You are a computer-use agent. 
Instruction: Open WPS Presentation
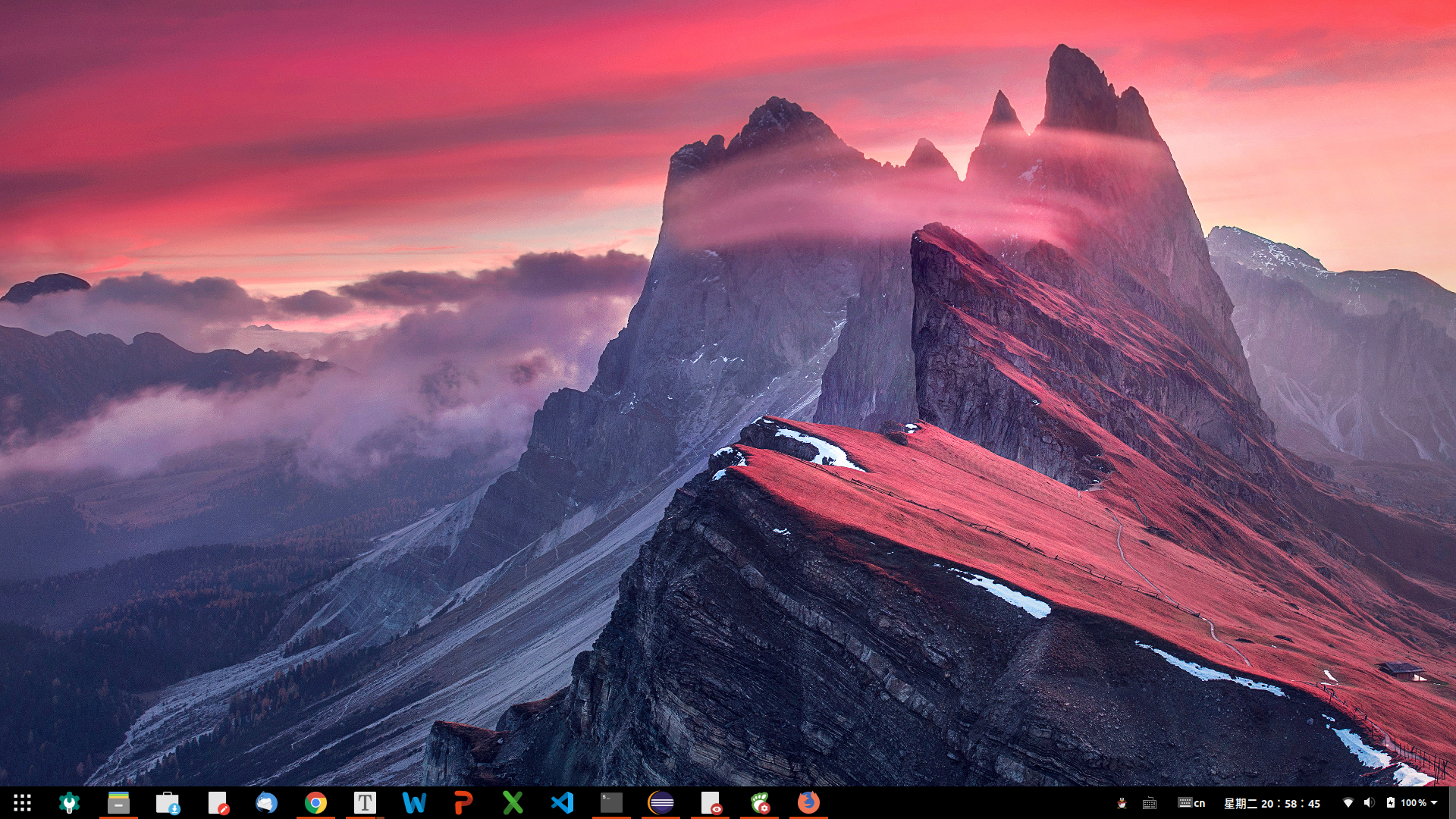(463, 802)
